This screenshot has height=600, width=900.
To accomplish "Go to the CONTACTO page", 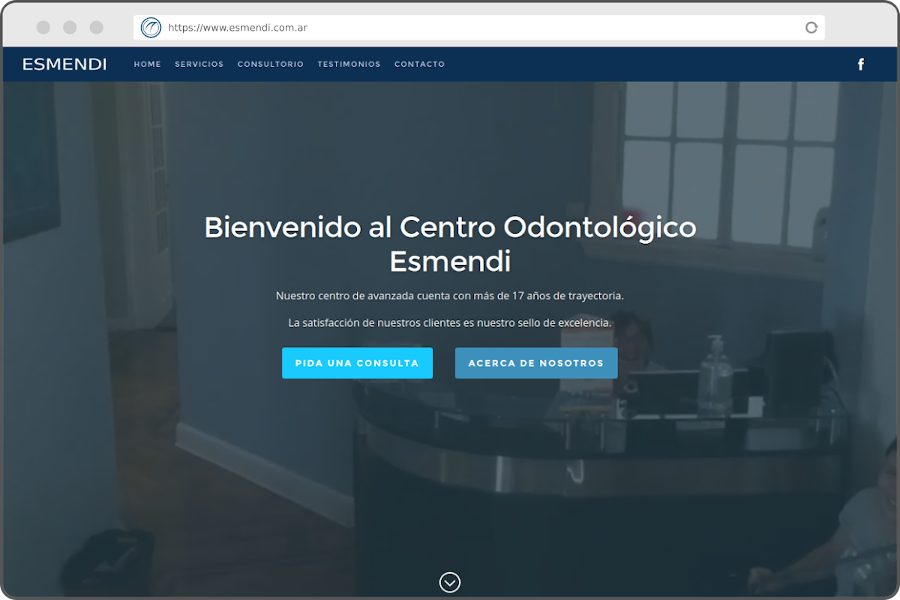I will pos(419,63).
